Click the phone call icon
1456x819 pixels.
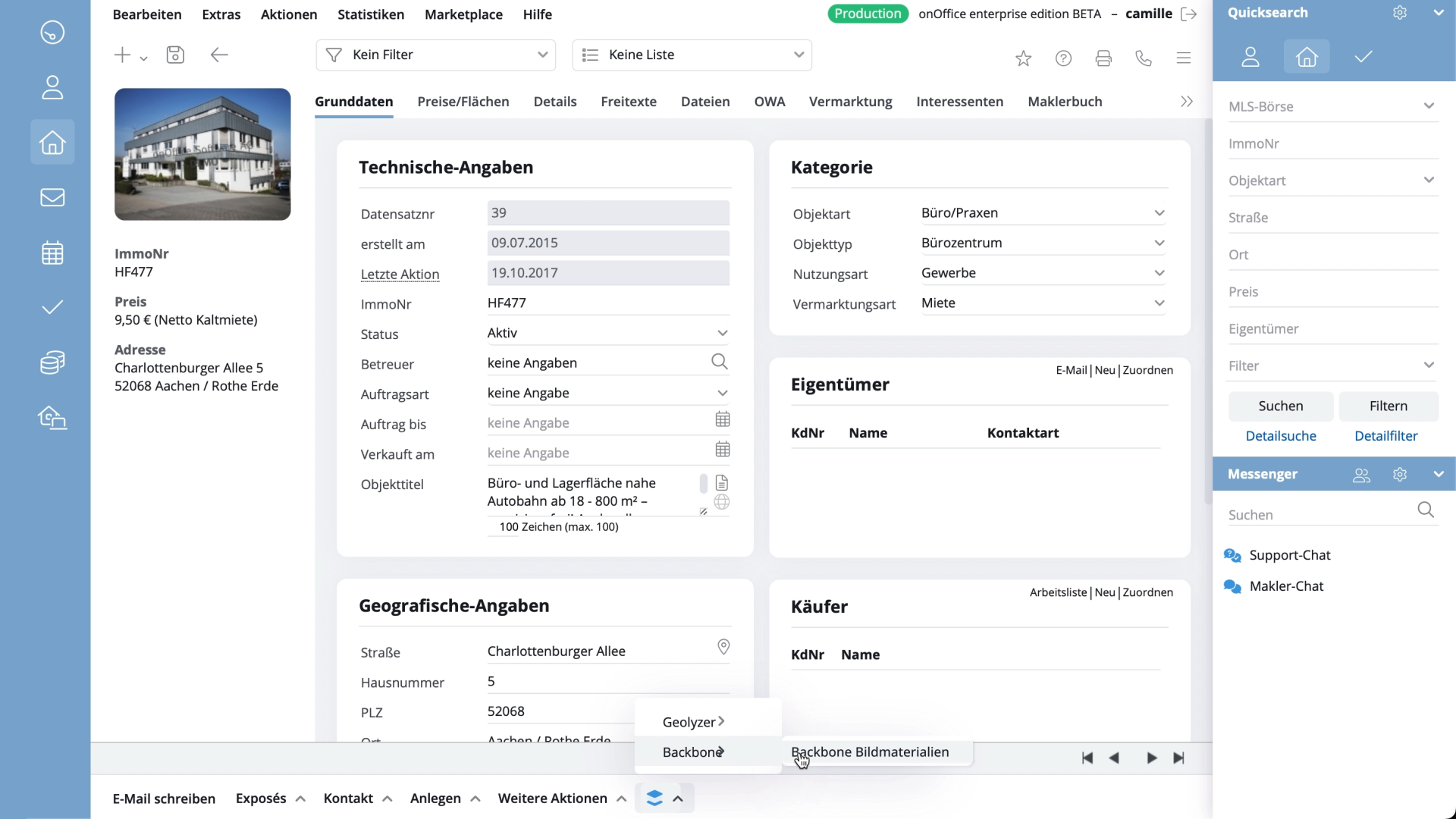[x=1144, y=58]
